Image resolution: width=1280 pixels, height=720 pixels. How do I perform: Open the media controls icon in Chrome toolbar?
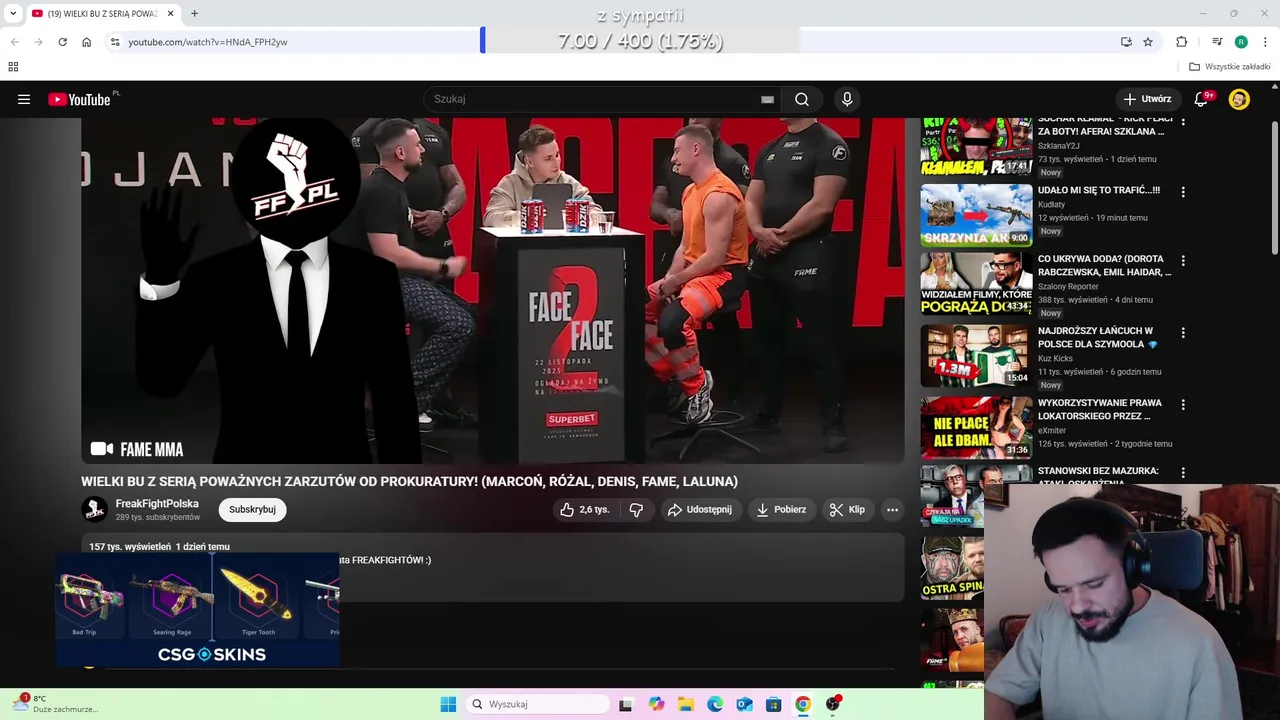point(1217,42)
